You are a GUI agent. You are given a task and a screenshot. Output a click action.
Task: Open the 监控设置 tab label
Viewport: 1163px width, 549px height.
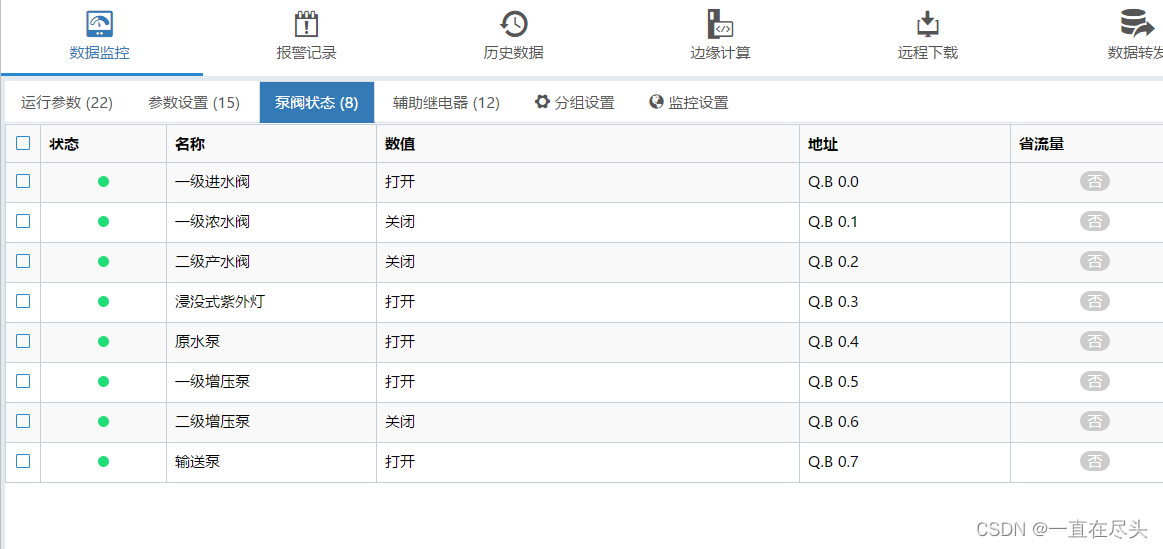pyautogui.click(x=699, y=102)
